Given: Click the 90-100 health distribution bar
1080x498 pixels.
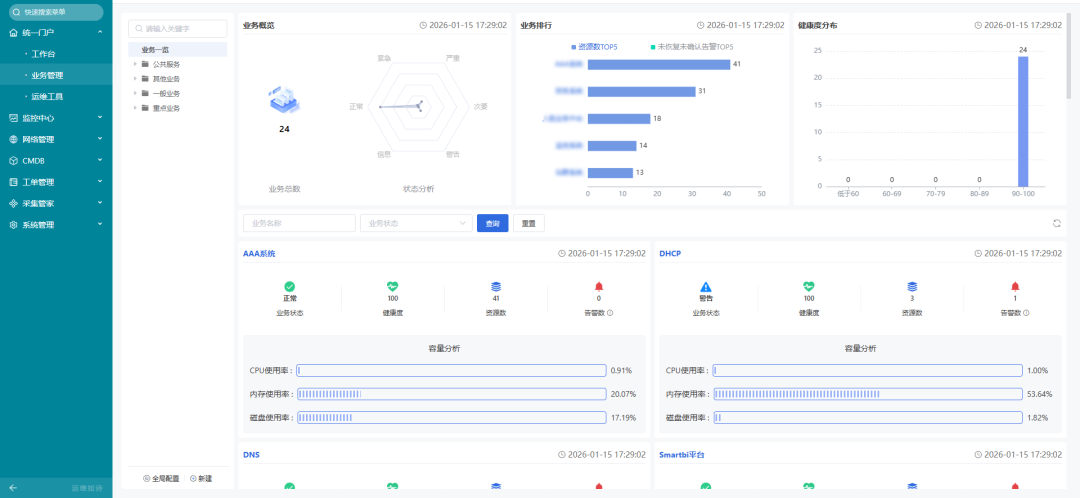Looking at the screenshot, I should [1023, 120].
